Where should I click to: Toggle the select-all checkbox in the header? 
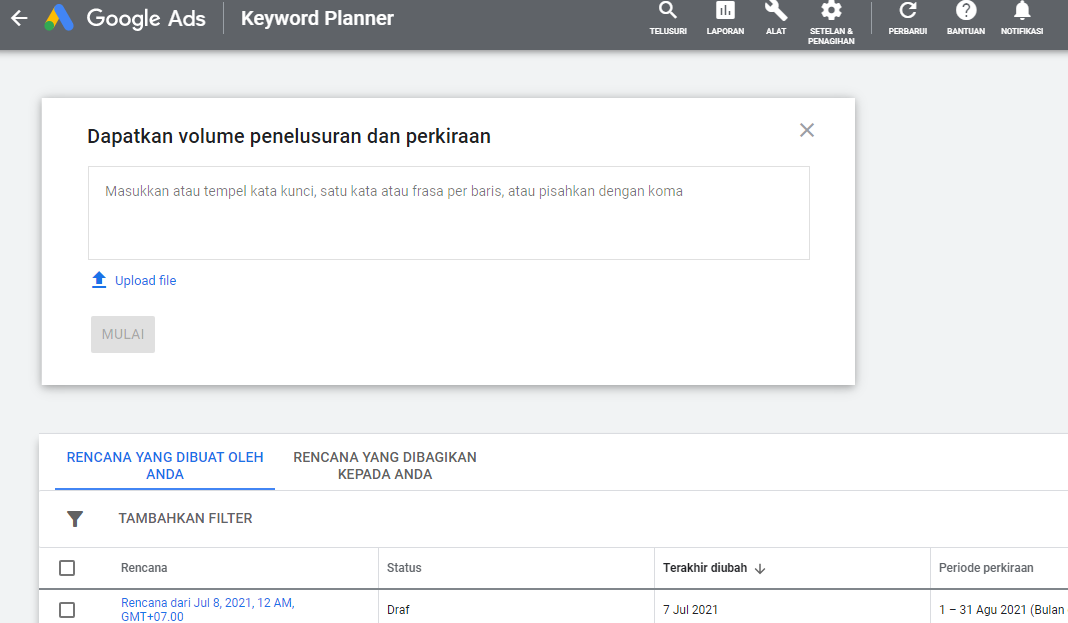(x=67, y=568)
